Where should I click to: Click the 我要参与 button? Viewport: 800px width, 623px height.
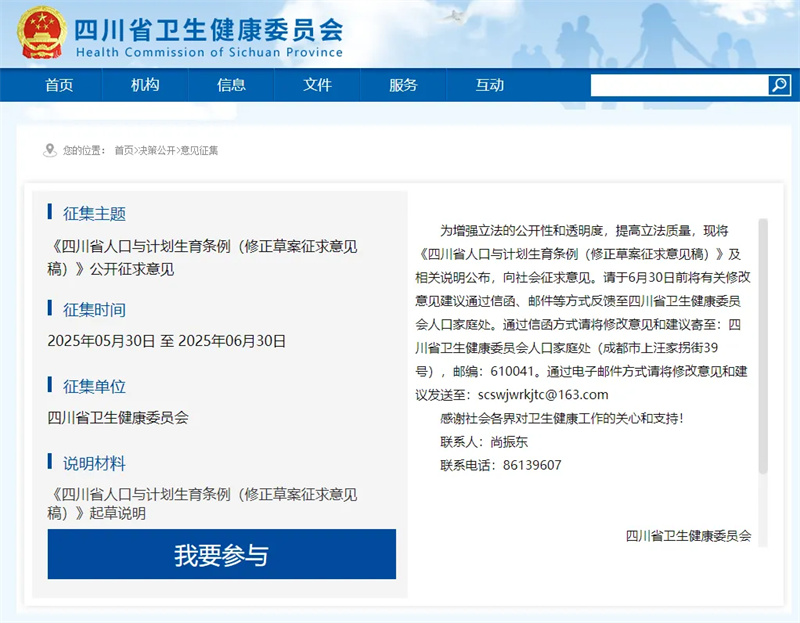pyautogui.click(x=221, y=554)
